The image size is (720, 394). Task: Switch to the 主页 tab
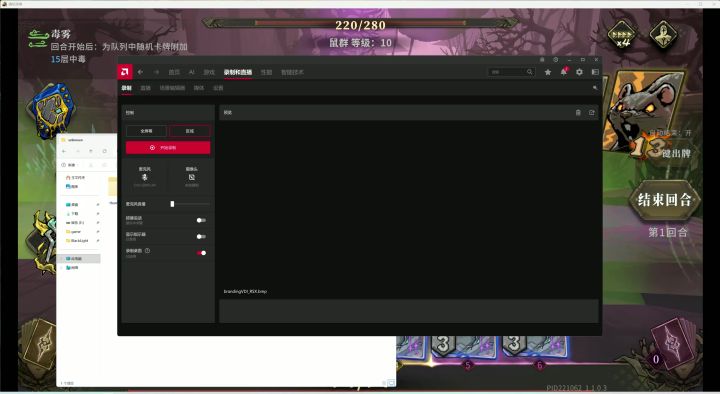(174, 72)
